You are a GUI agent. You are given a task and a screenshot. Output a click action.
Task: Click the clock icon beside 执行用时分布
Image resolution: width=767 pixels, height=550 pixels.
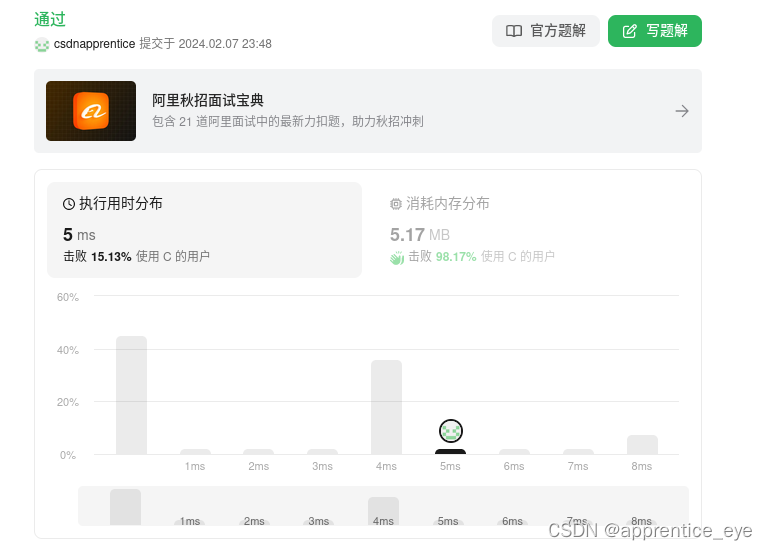pos(69,204)
